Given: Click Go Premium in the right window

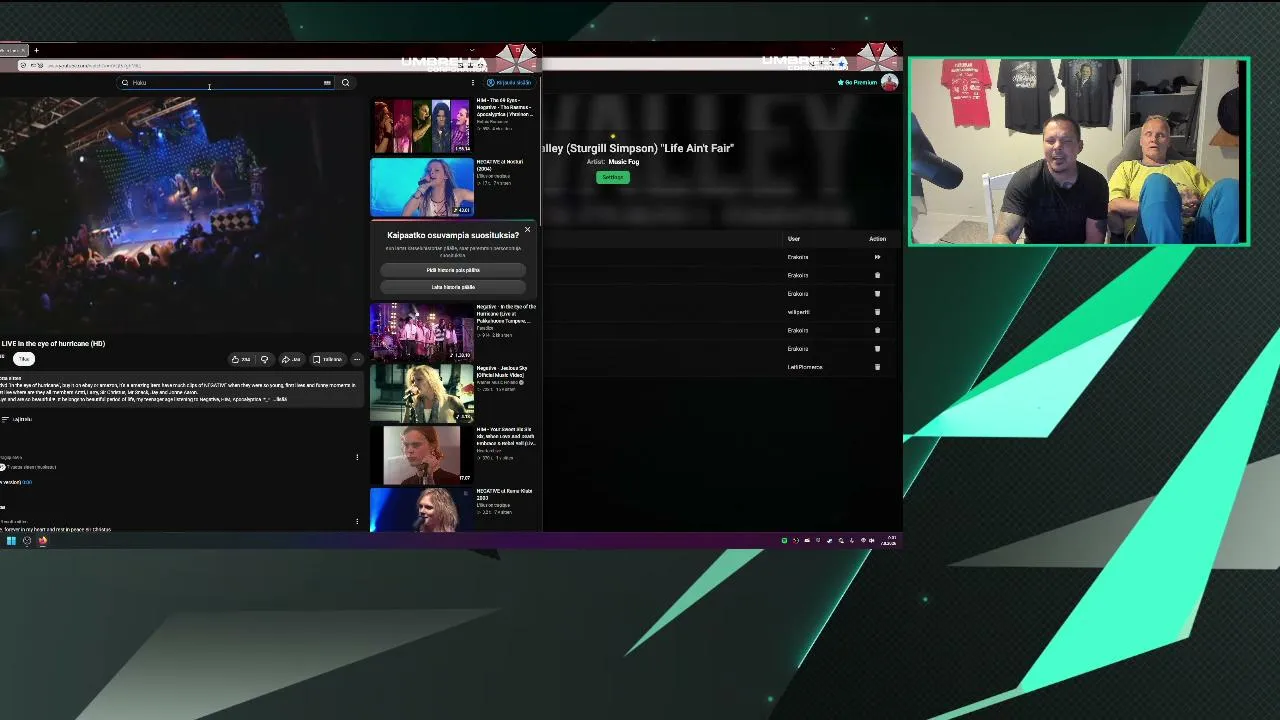Looking at the screenshot, I should tap(857, 83).
